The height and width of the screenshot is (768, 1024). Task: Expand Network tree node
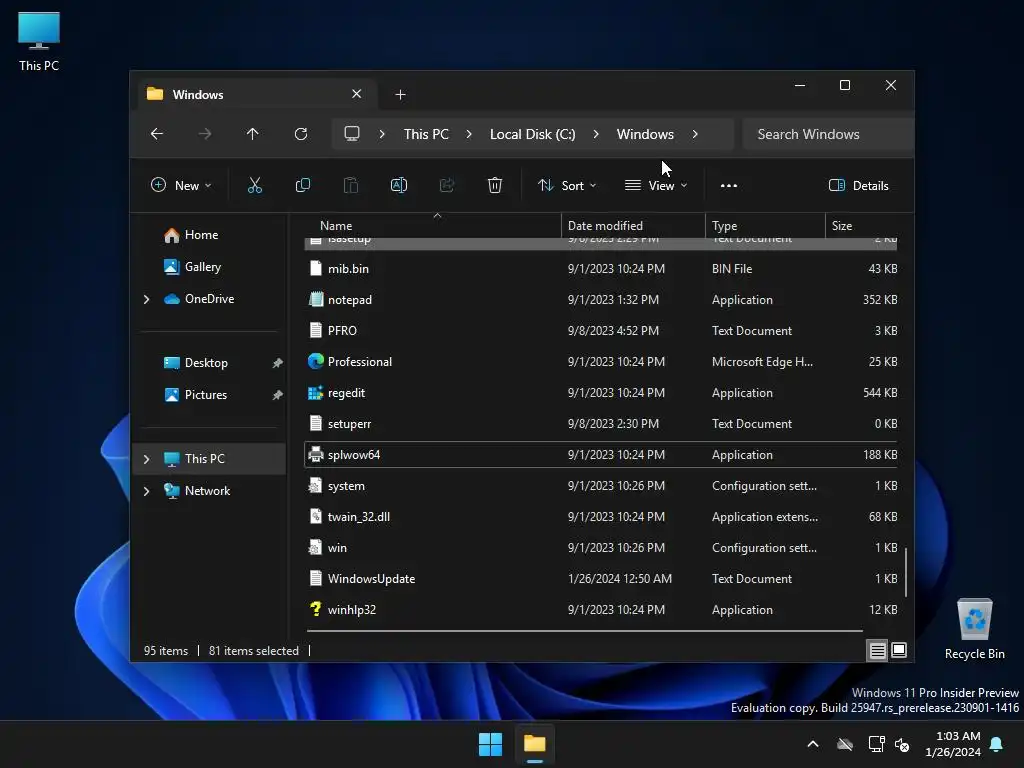coord(146,491)
